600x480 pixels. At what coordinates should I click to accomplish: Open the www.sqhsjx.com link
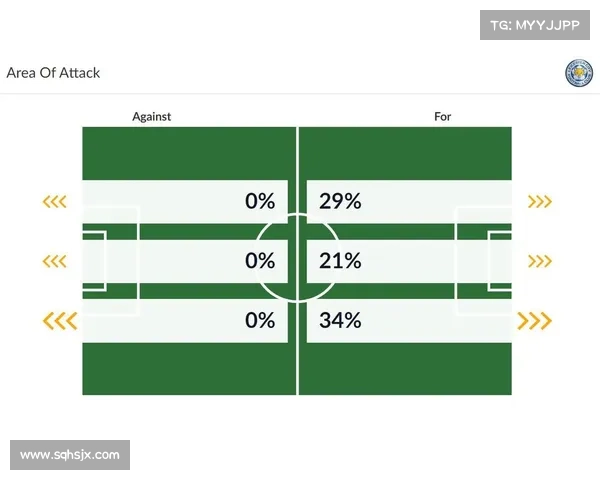pos(70,455)
